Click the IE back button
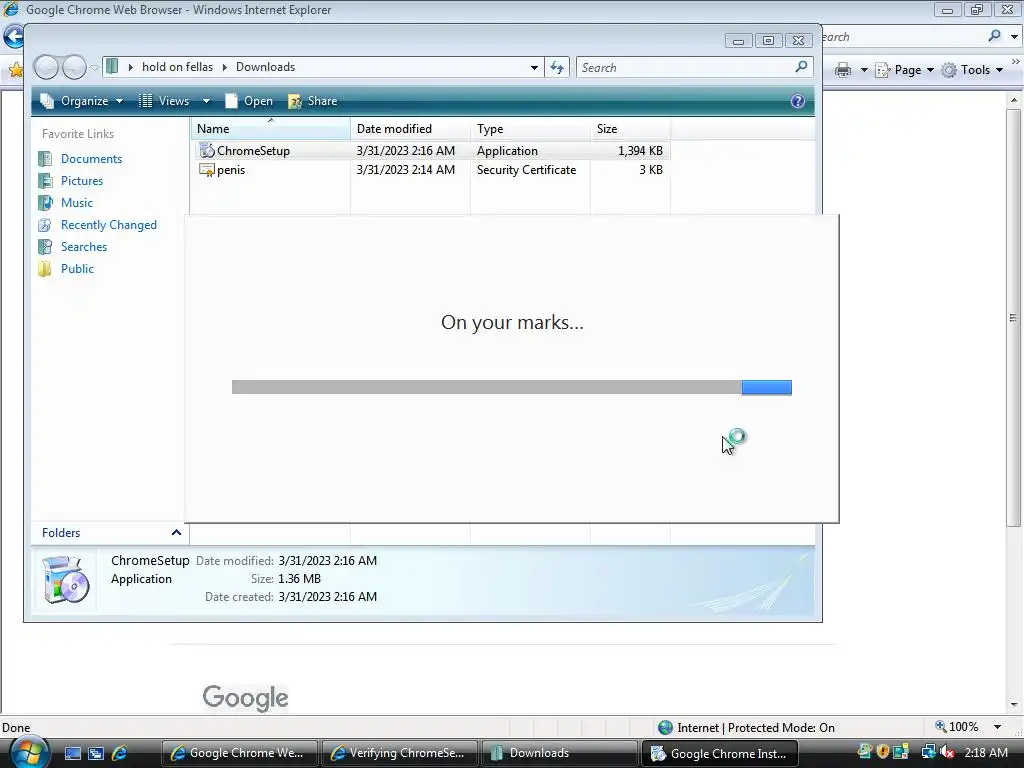The image size is (1024, 768). point(13,36)
